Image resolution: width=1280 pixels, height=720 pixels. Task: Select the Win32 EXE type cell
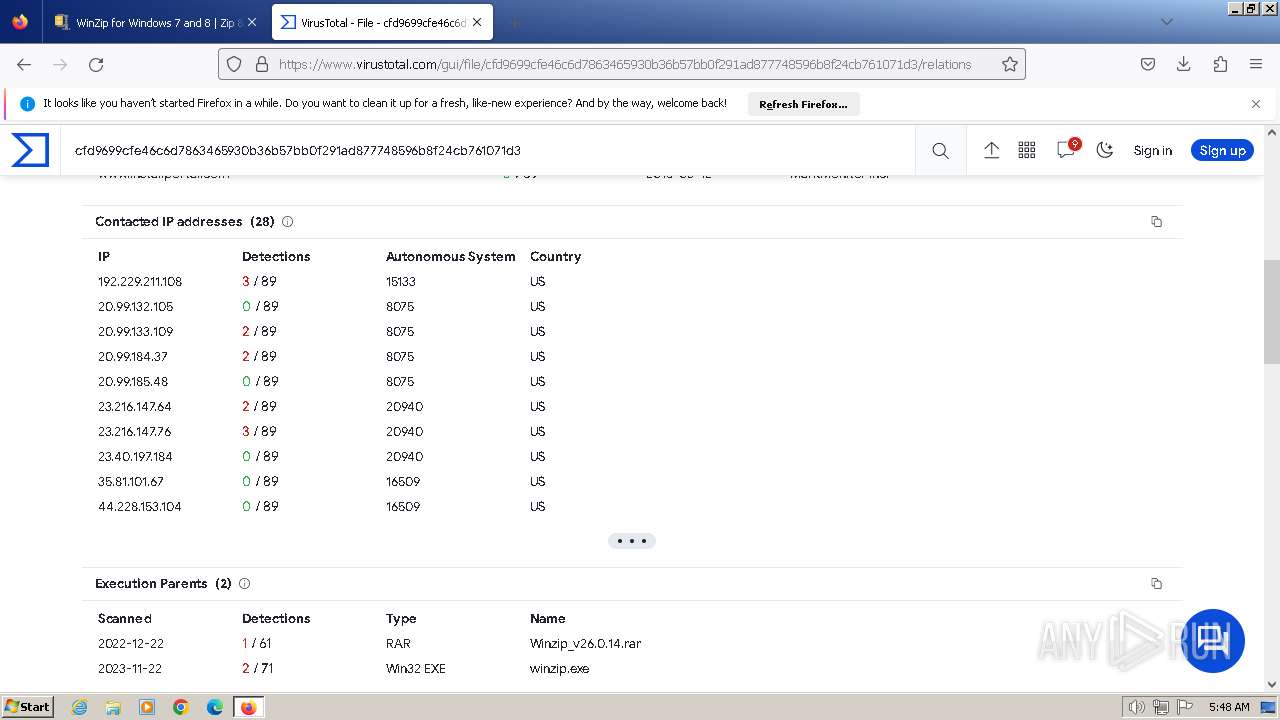pyautogui.click(x=416, y=669)
